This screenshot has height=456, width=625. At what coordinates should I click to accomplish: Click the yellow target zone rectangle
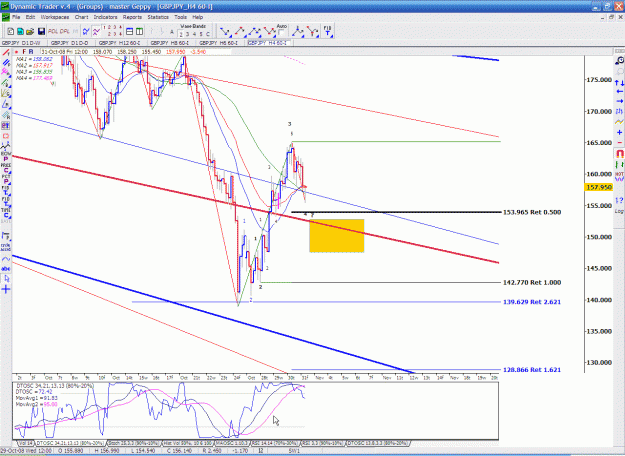(336, 236)
